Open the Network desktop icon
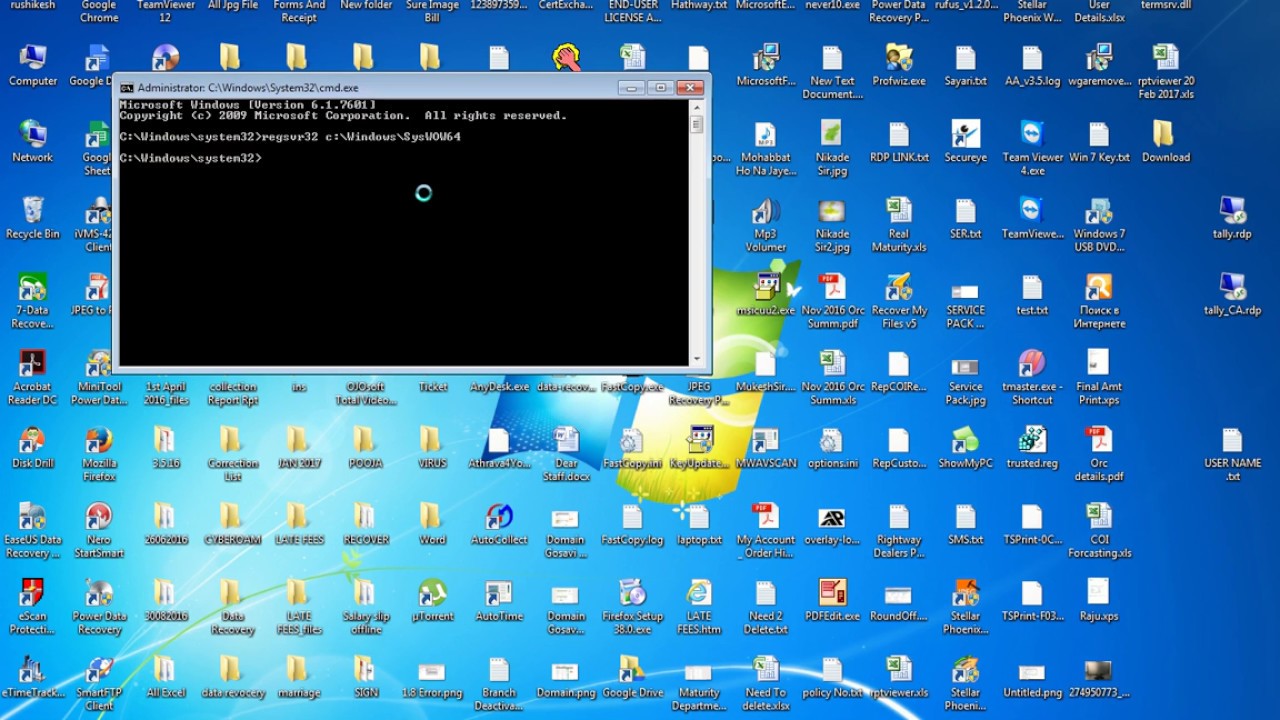This screenshot has width=1280, height=720. tap(33, 141)
